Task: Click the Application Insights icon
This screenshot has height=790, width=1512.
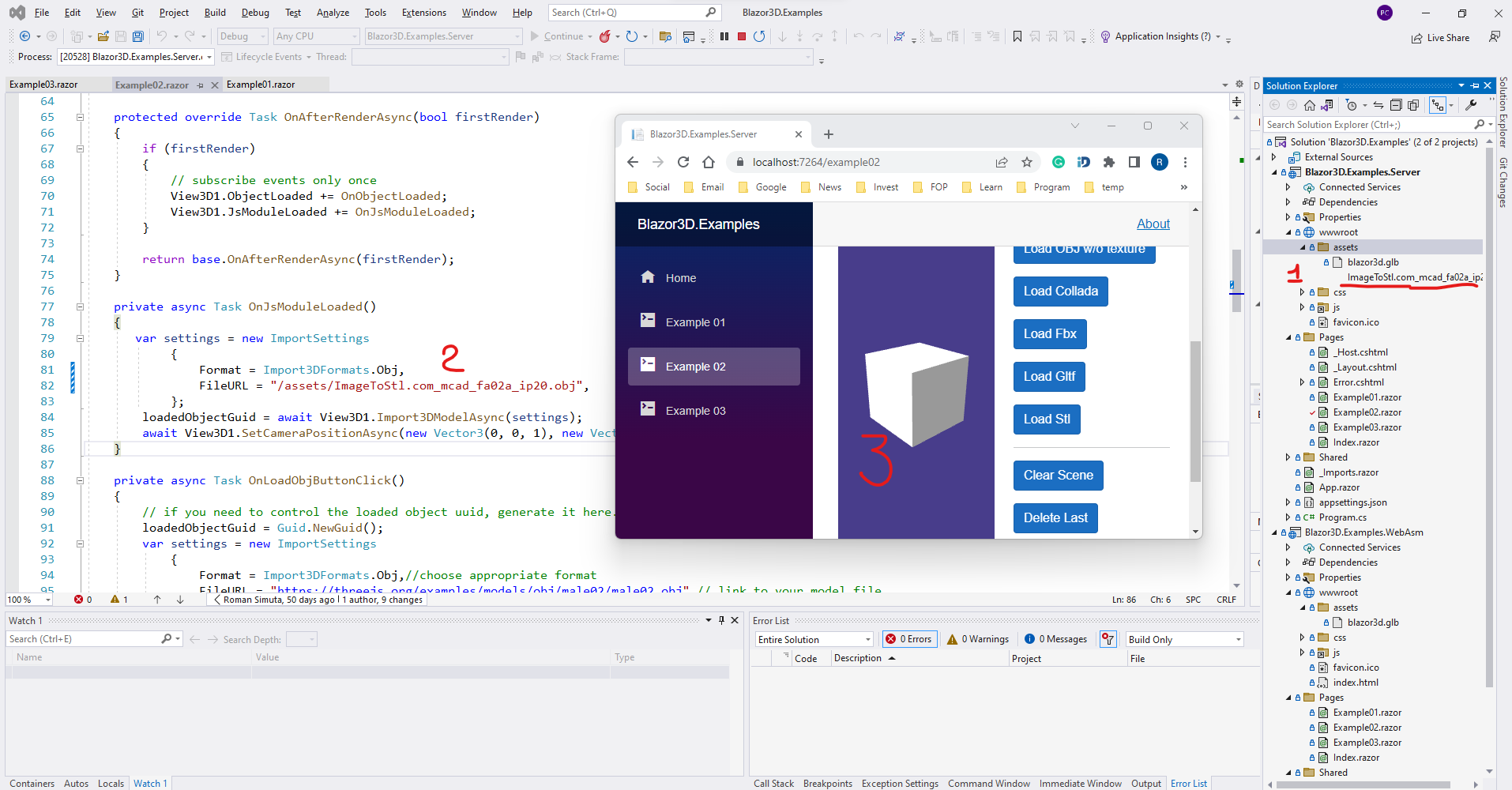Action: tap(1105, 36)
